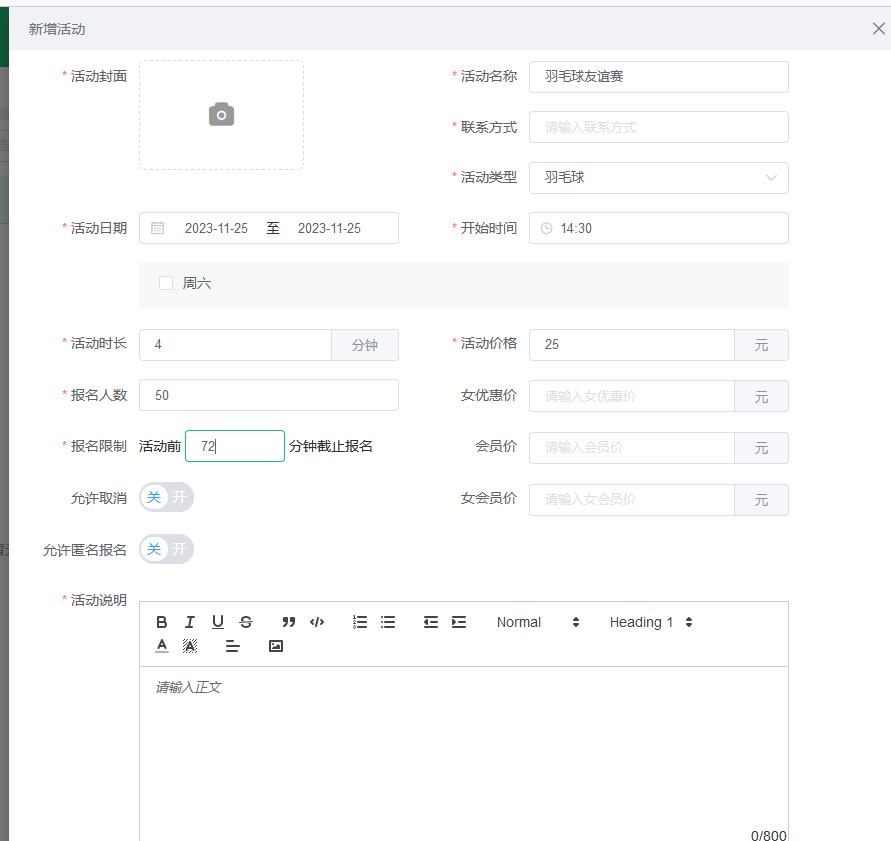Open the 活动类型 dropdown

tap(658, 178)
